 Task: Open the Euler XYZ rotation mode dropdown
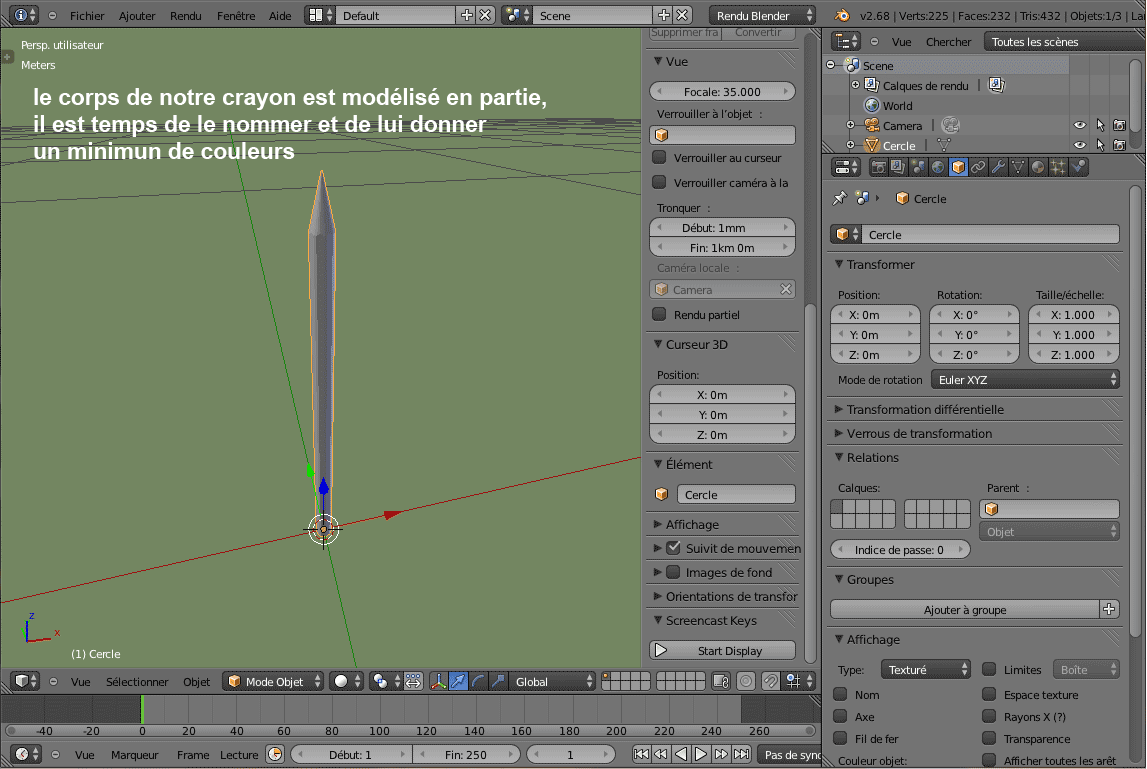click(x=1025, y=380)
